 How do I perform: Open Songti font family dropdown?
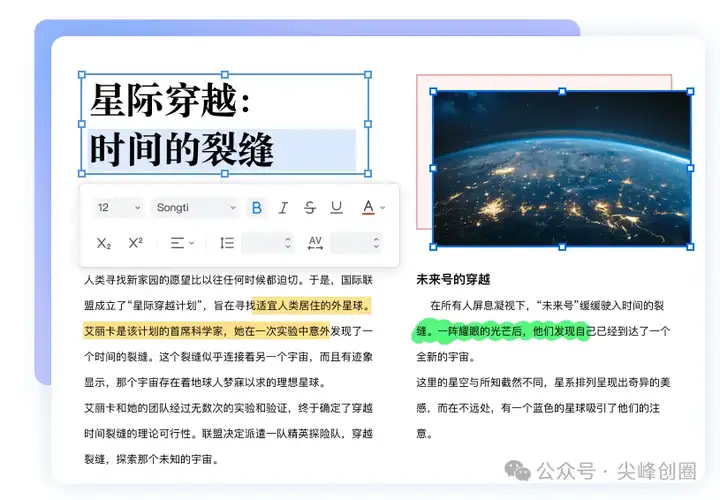[x=196, y=208]
